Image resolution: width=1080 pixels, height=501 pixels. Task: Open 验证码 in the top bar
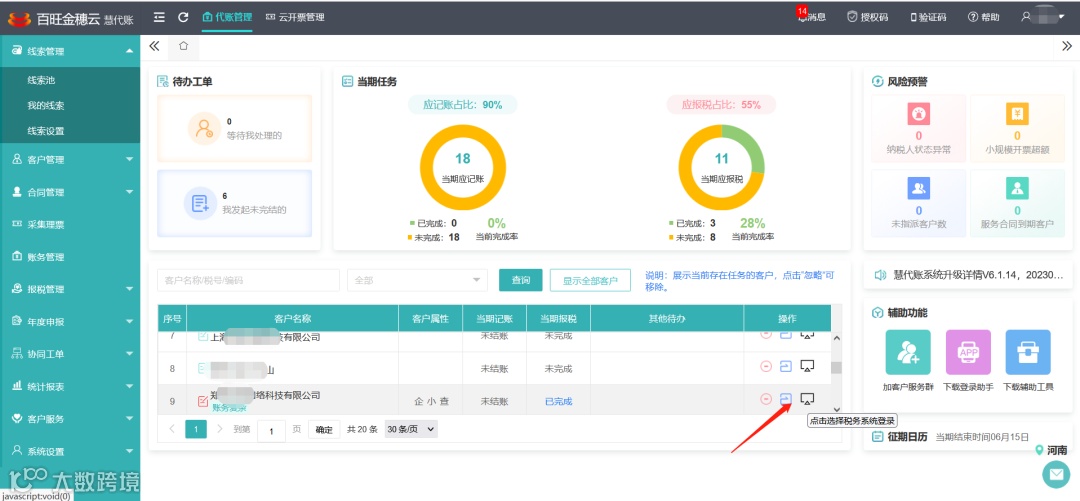pos(928,17)
